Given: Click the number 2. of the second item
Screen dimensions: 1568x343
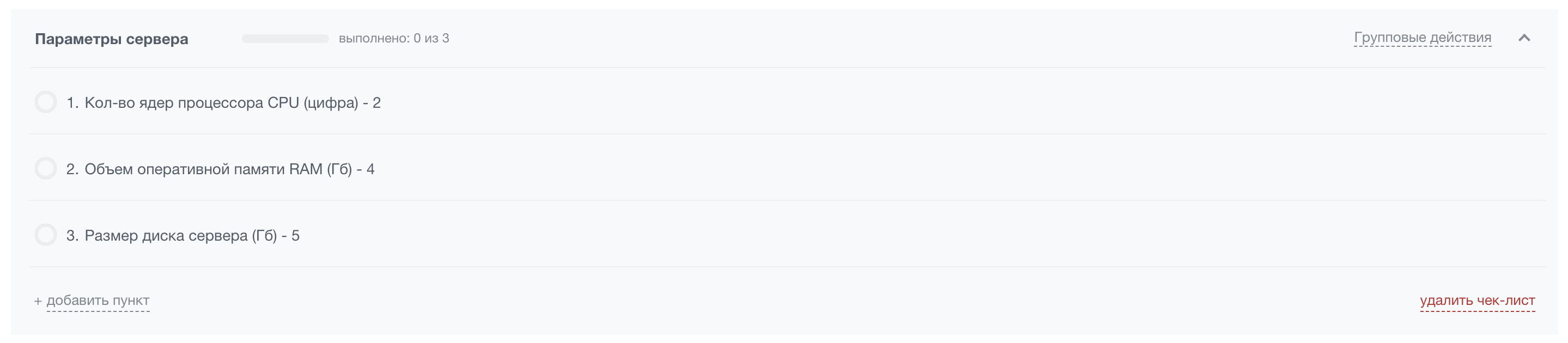Looking at the screenshot, I should 72,169.
